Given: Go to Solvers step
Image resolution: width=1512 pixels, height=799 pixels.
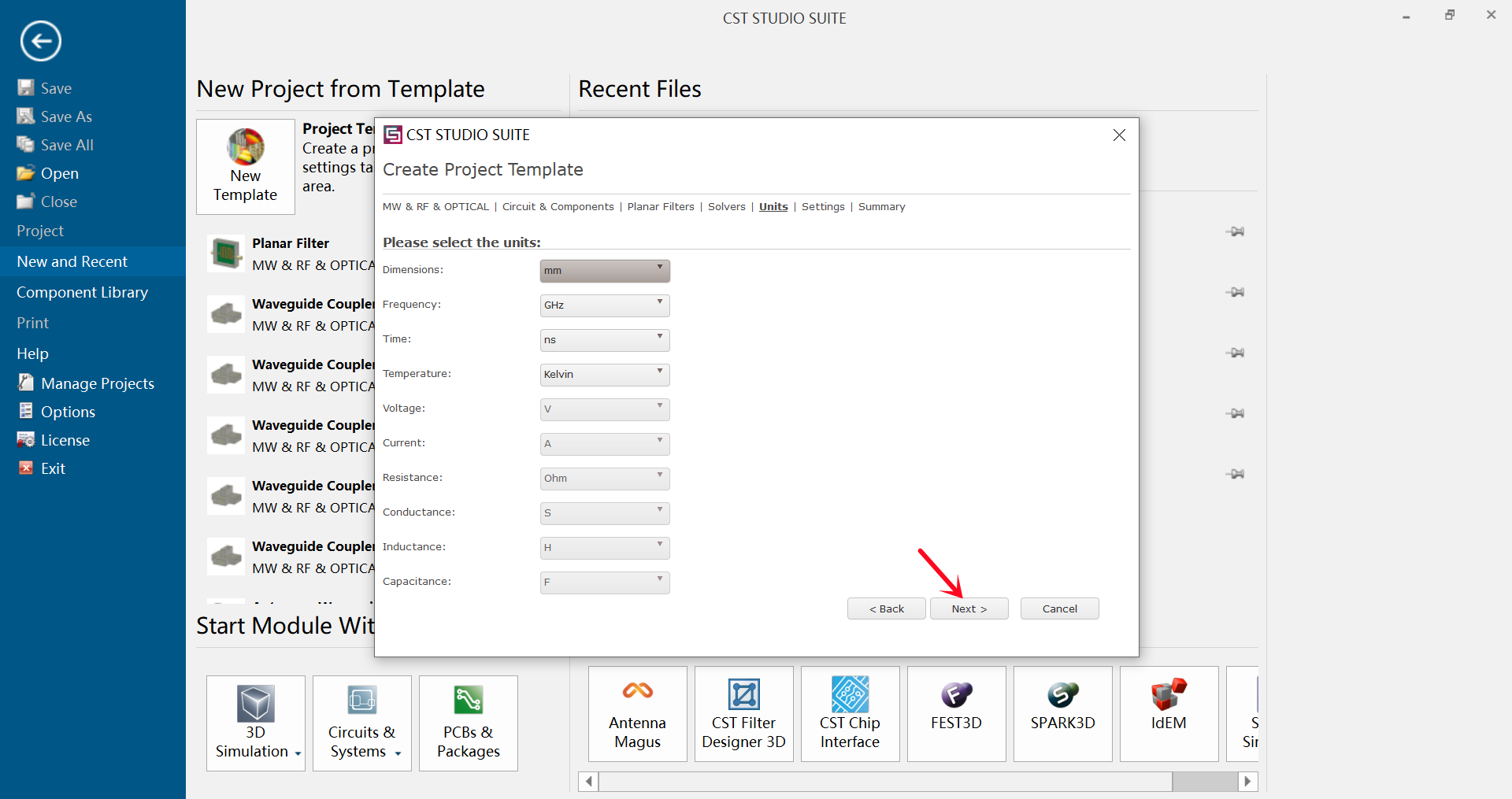Looking at the screenshot, I should click(726, 207).
